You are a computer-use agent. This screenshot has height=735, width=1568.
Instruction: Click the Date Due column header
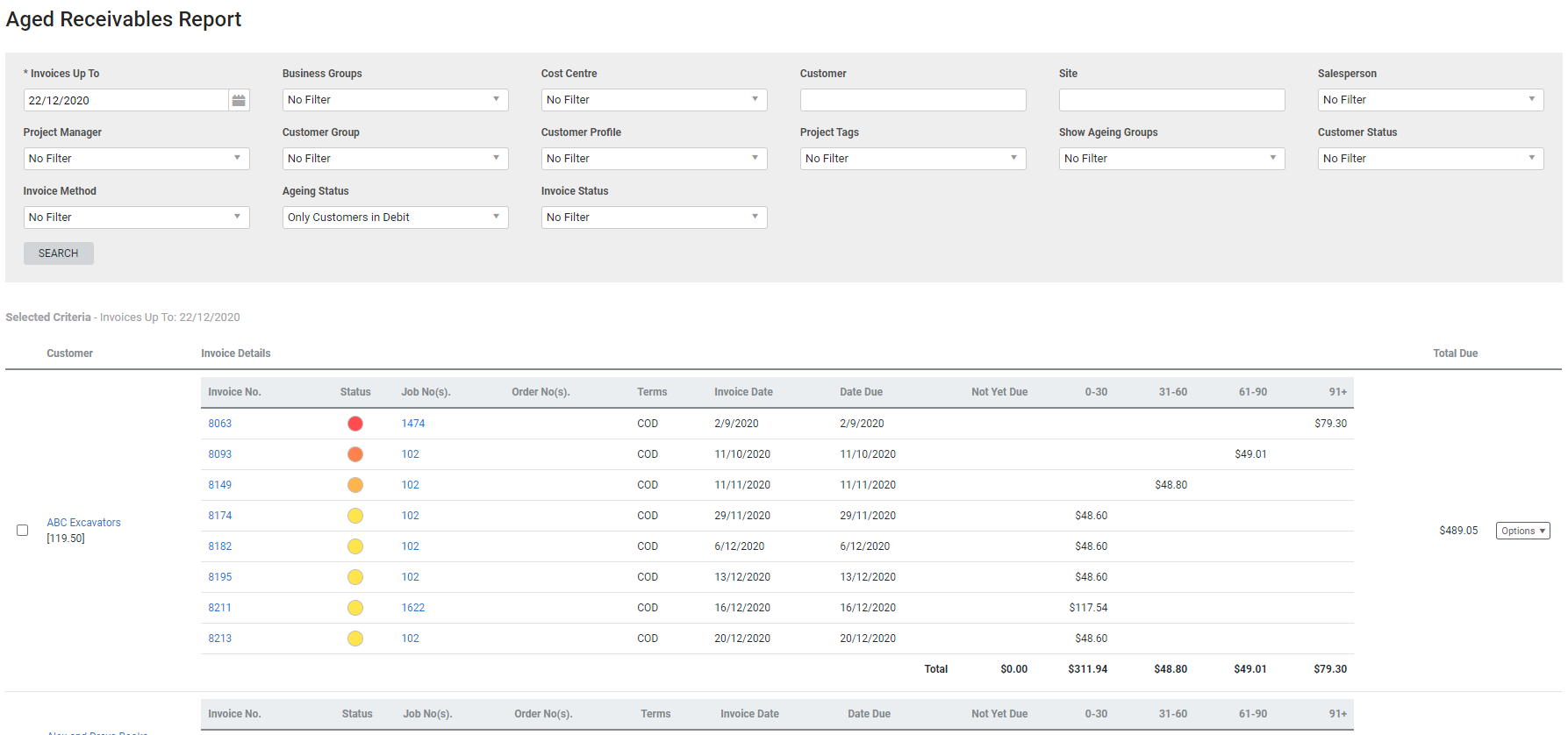pos(861,392)
